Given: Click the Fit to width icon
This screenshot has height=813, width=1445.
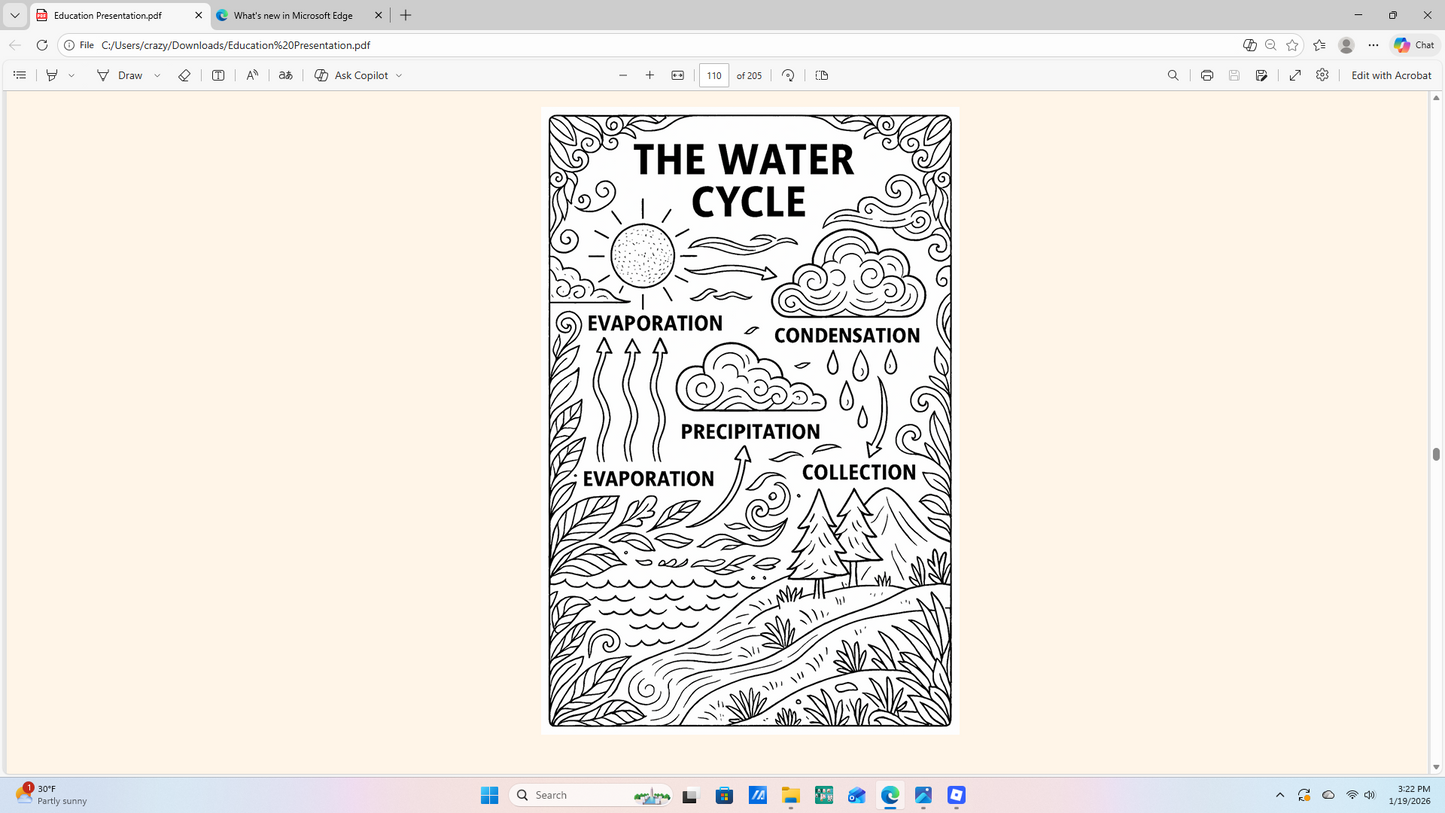Looking at the screenshot, I should (x=678, y=75).
